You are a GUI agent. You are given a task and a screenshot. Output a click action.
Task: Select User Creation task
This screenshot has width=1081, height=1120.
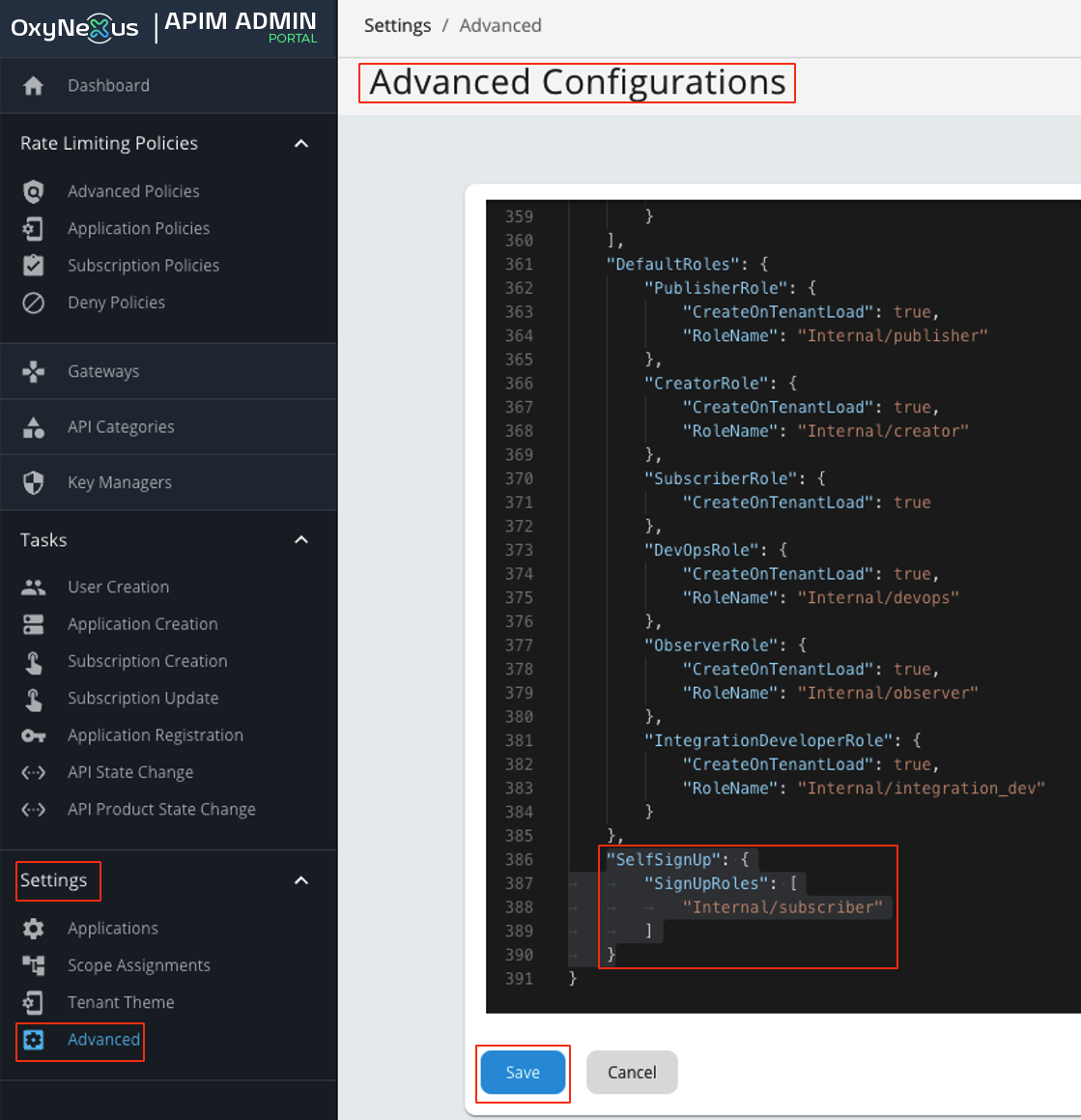tap(119, 588)
